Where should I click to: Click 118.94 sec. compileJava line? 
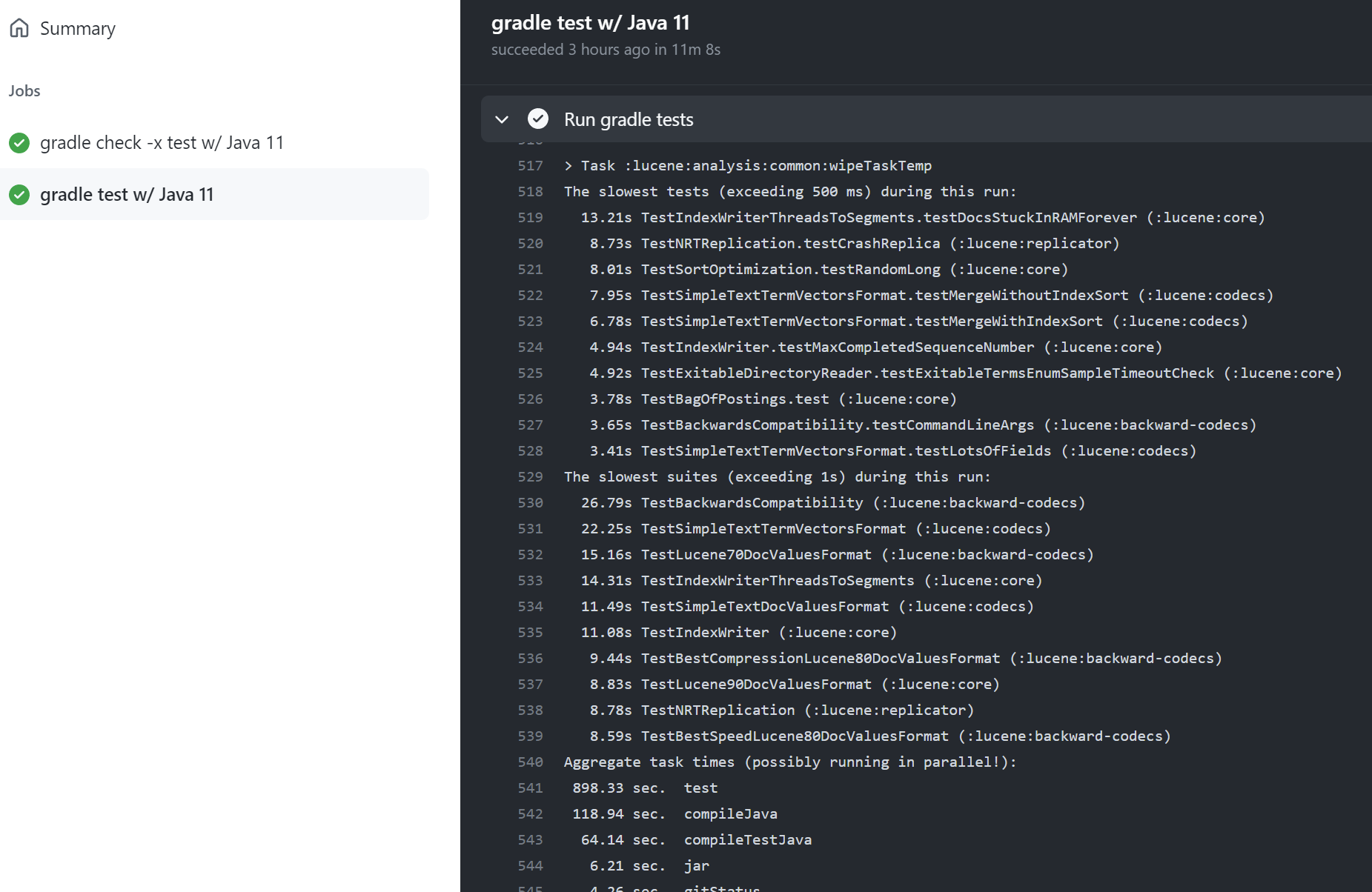(x=675, y=814)
